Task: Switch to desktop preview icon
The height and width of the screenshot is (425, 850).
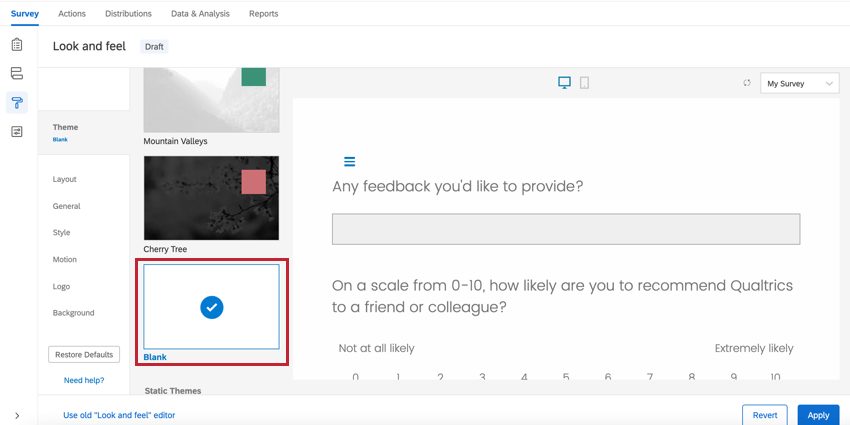Action: coord(564,83)
